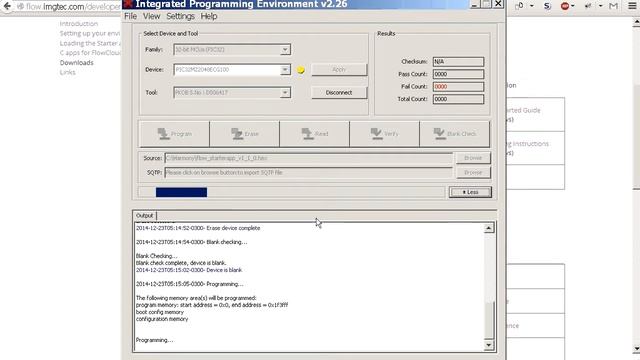Click the Verify device button
The width and height of the screenshot is (640, 360).
coord(384,134)
